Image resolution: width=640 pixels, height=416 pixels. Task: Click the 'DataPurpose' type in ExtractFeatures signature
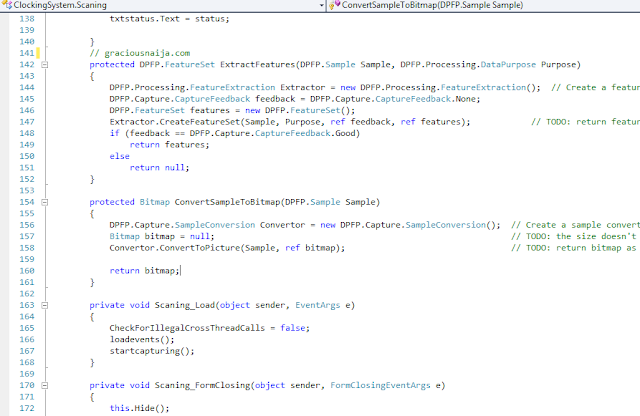[x=508, y=65]
